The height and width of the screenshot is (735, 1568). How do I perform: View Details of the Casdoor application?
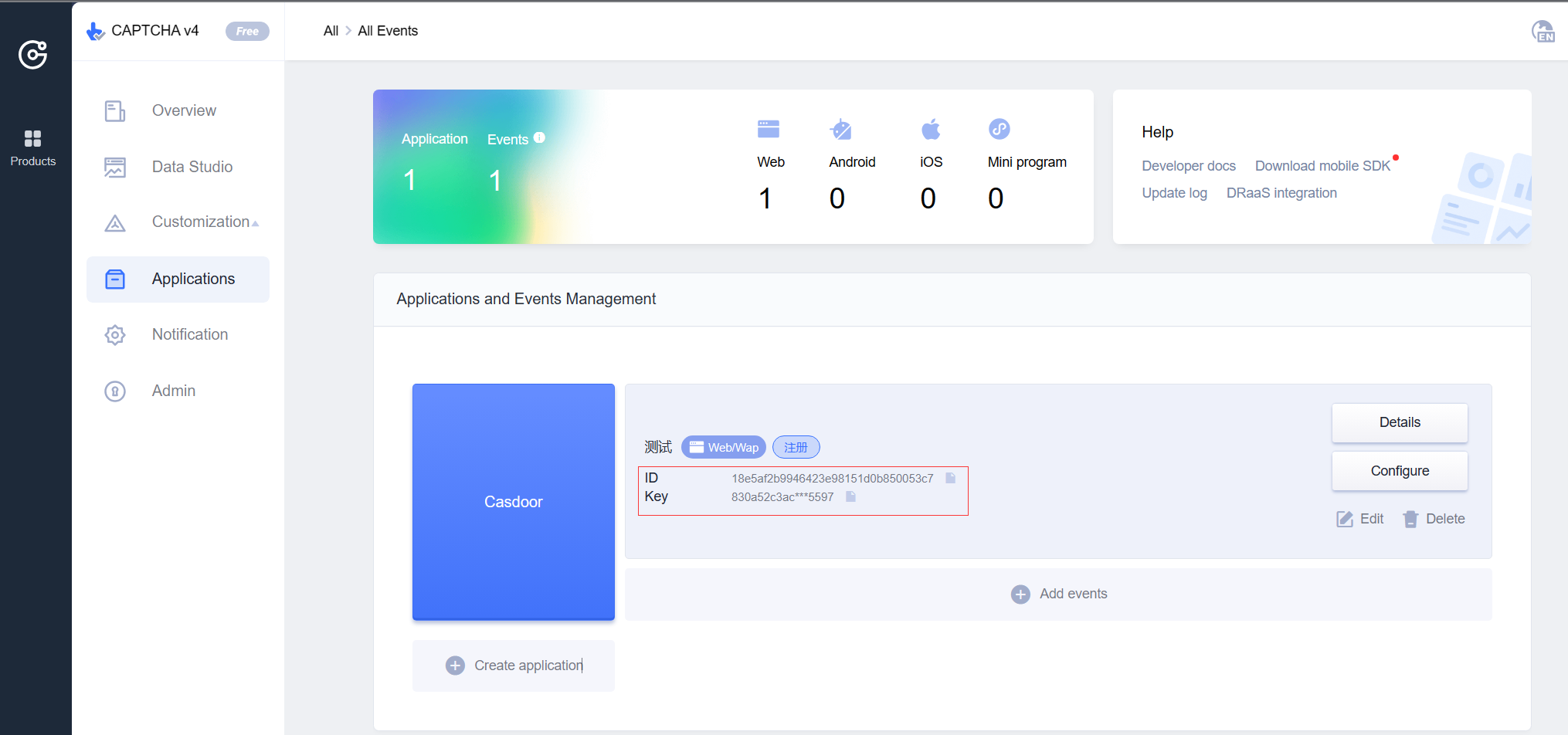click(x=1399, y=422)
